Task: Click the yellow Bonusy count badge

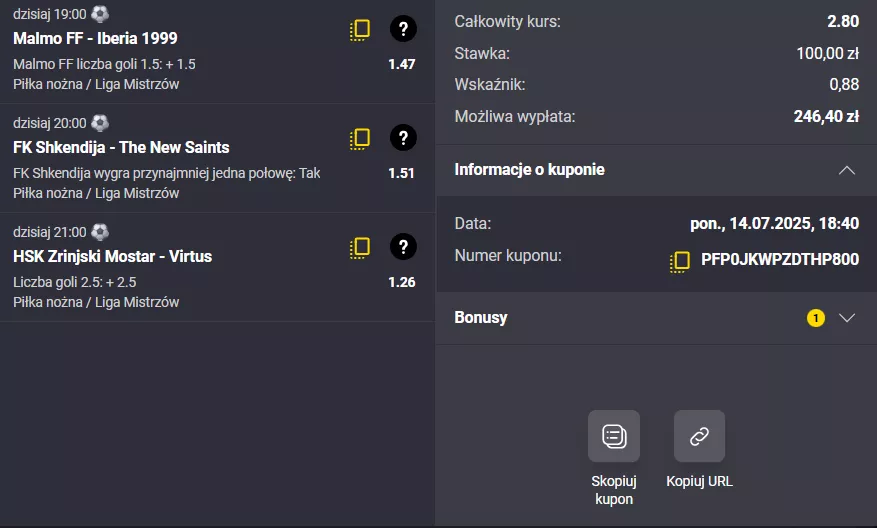Action: click(x=815, y=318)
